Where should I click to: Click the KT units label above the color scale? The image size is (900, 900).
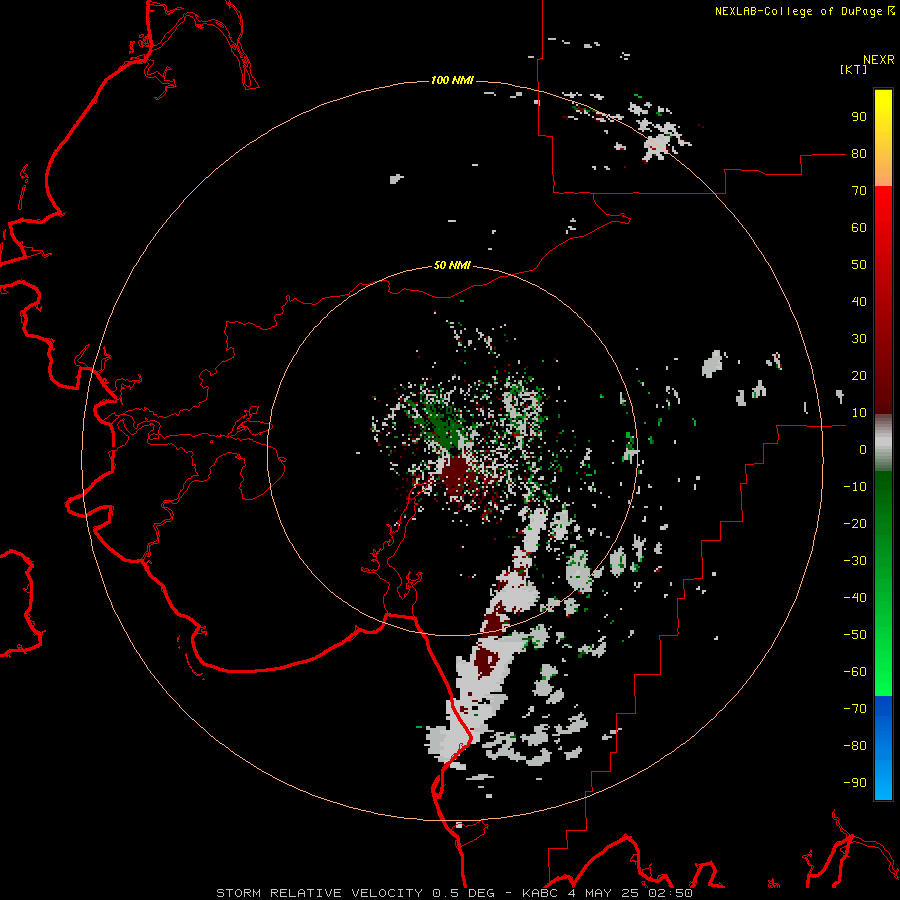click(853, 69)
